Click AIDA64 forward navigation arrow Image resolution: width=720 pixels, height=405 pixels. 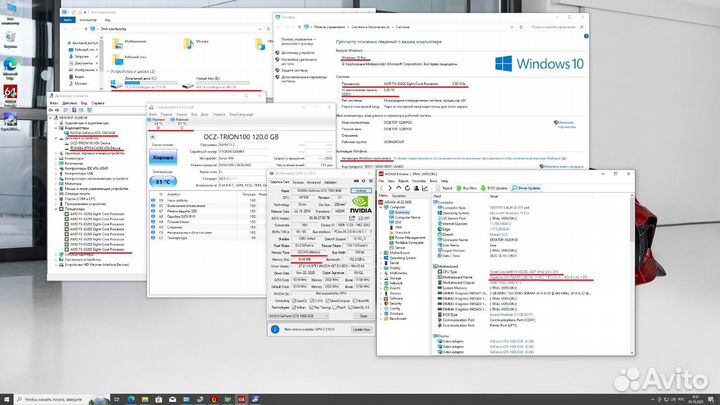tap(390, 188)
